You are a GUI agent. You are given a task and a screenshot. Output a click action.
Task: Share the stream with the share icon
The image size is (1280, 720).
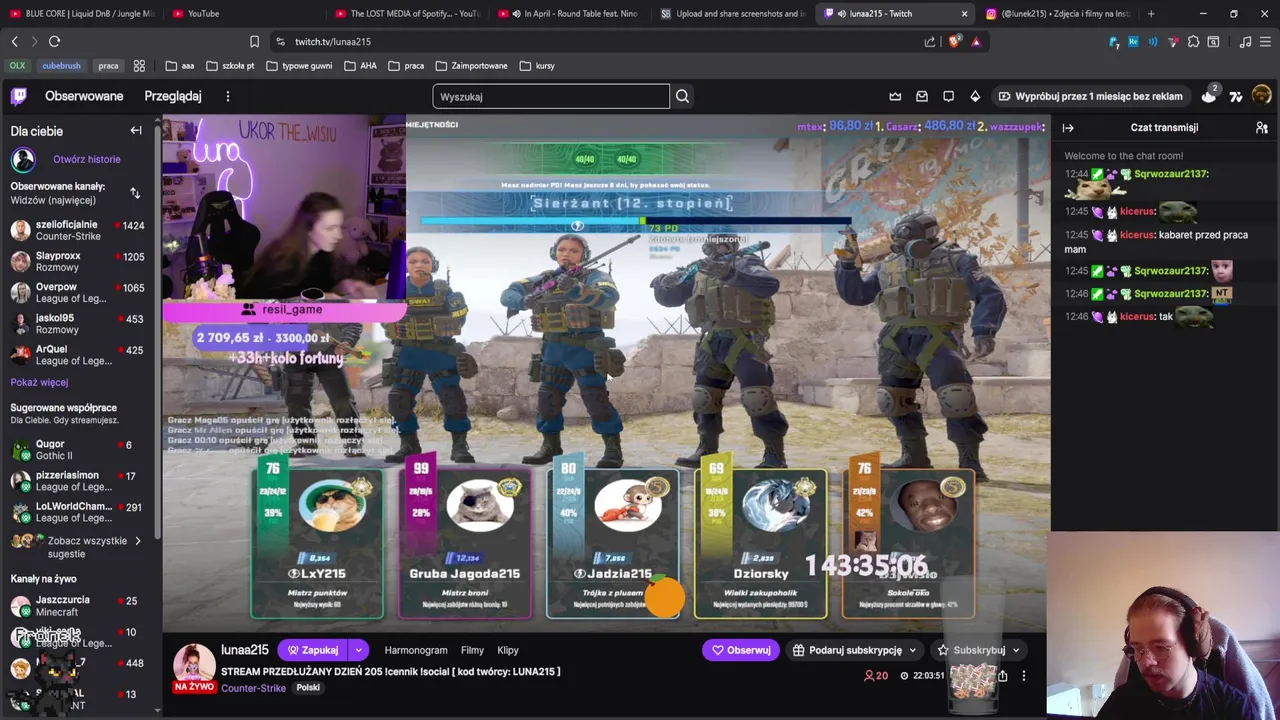point(1002,676)
